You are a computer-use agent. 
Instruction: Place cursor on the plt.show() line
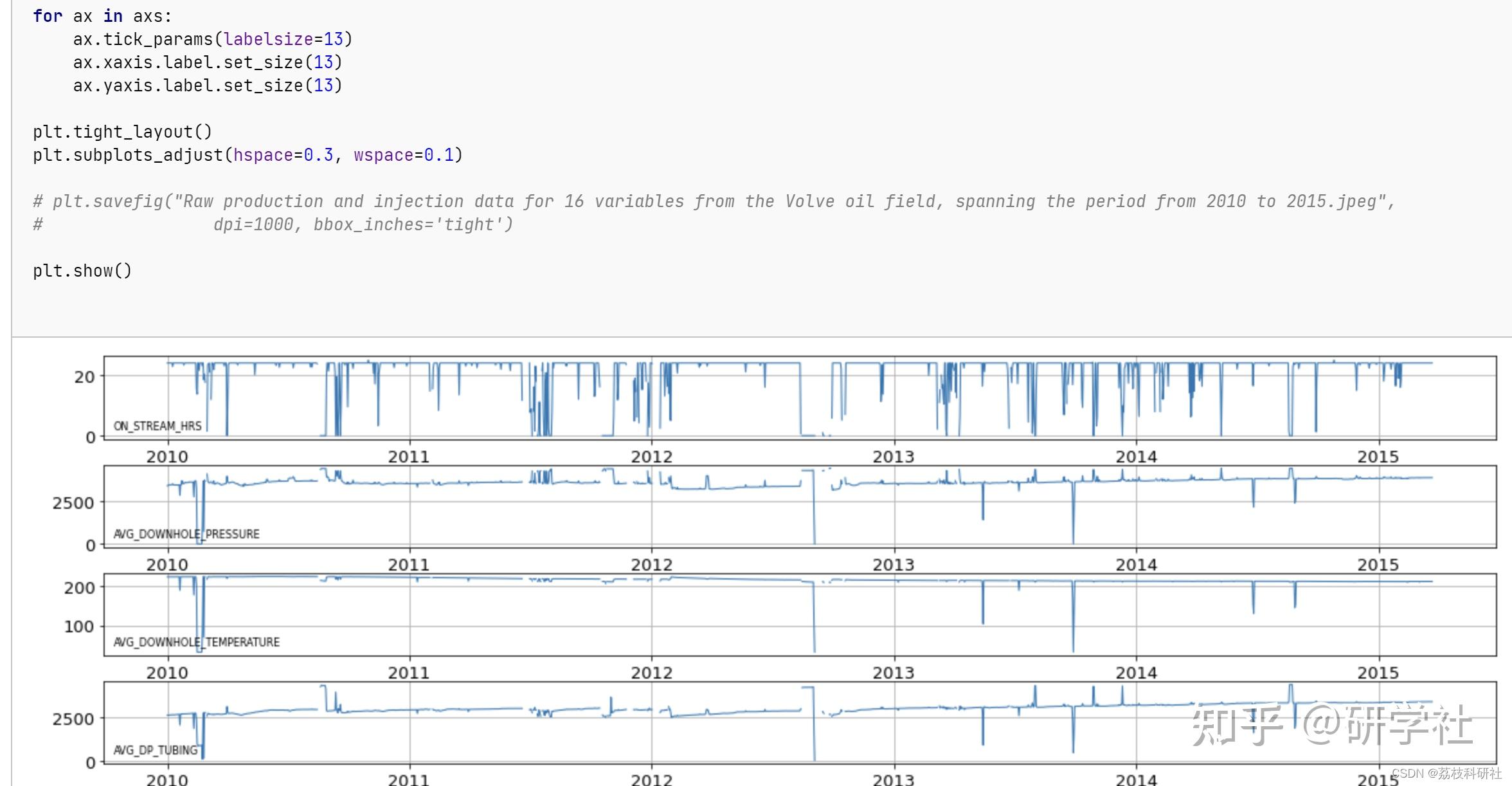point(82,271)
